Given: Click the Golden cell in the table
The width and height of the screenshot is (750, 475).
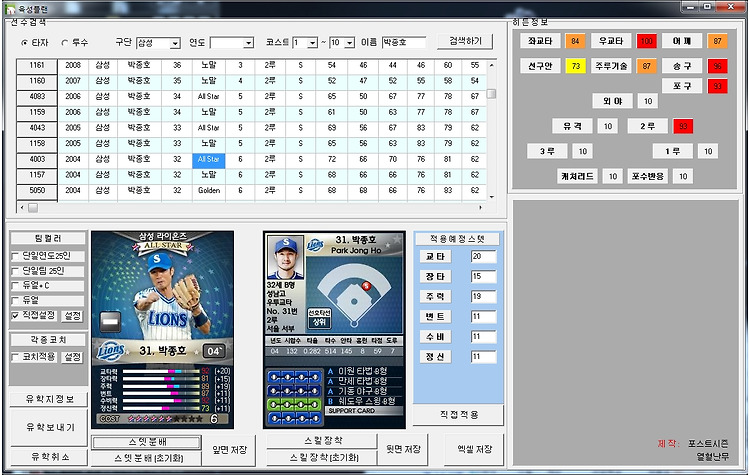Looking at the screenshot, I should [x=209, y=190].
